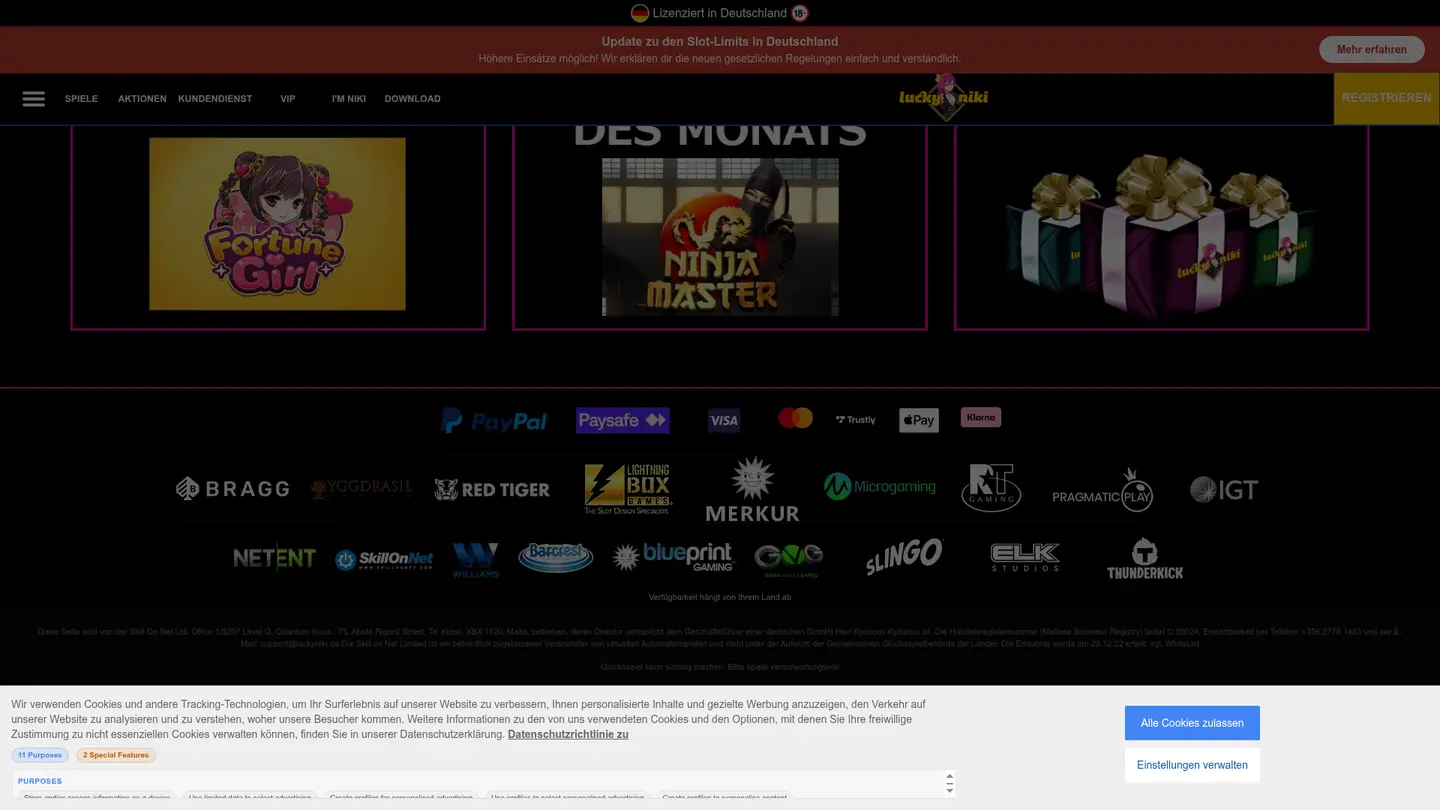Select the 11 Purposes tag
Image resolution: width=1440 pixels, height=810 pixels.
coord(40,755)
